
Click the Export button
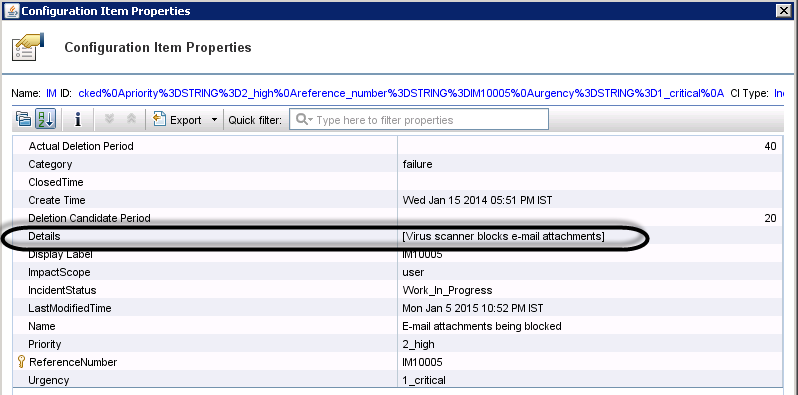point(178,120)
